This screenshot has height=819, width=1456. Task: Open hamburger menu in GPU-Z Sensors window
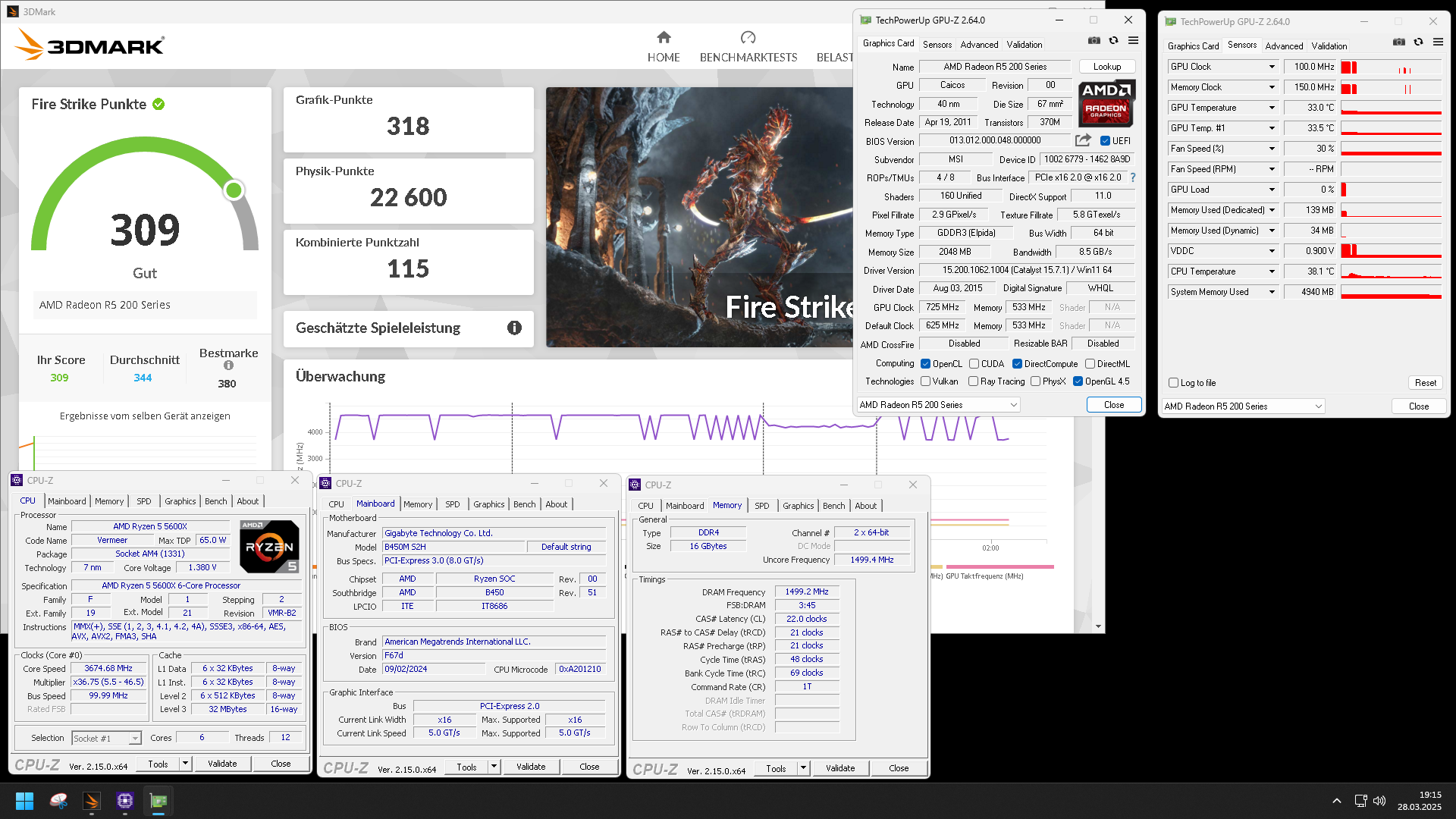click(x=1438, y=42)
